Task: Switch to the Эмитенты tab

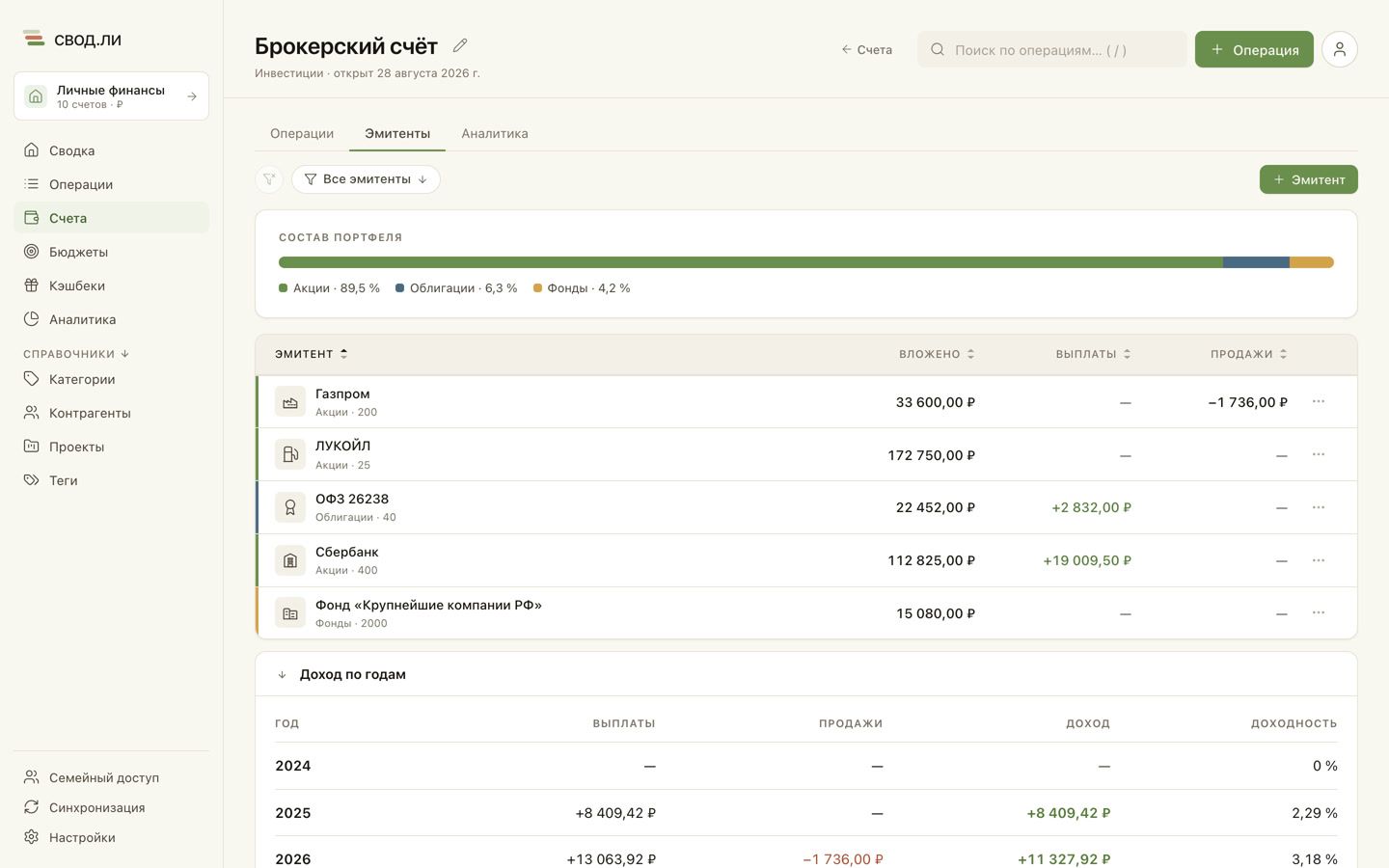Action: 397,133
